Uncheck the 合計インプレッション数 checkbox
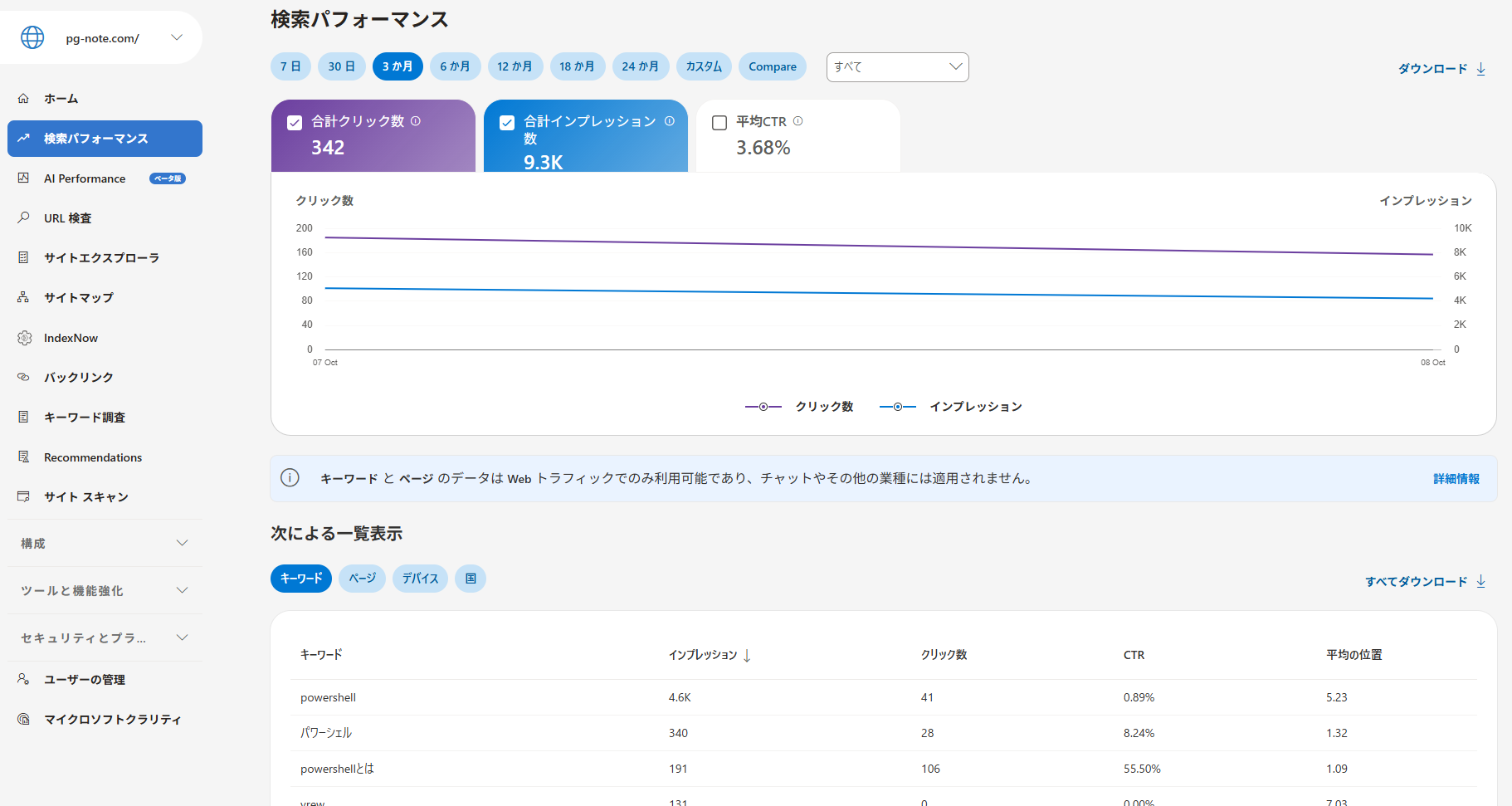1512x806 pixels. click(x=507, y=123)
